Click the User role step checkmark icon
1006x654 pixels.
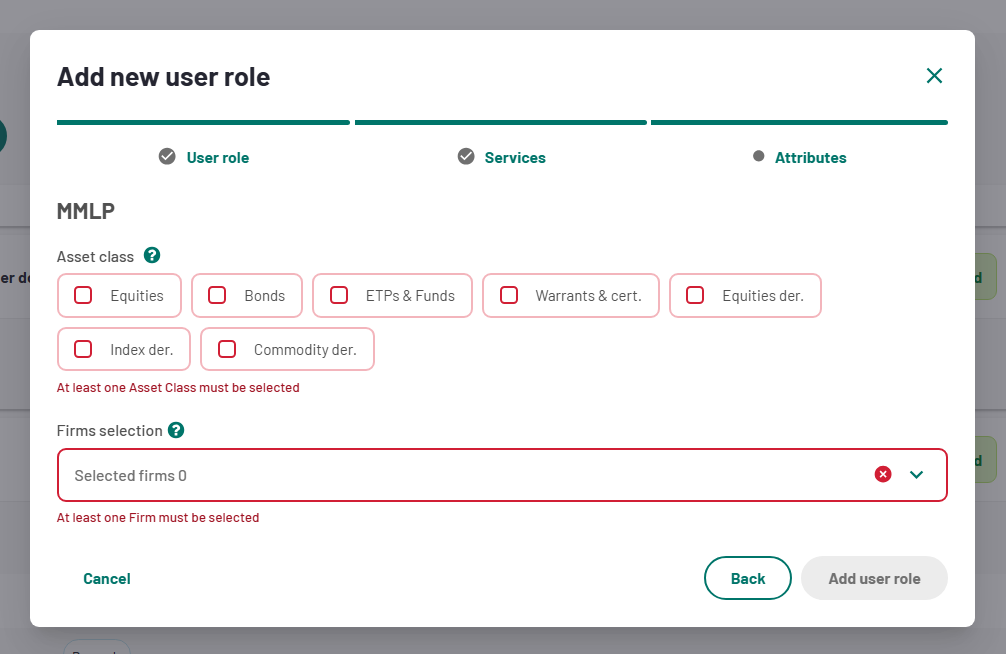(x=167, y=157)
